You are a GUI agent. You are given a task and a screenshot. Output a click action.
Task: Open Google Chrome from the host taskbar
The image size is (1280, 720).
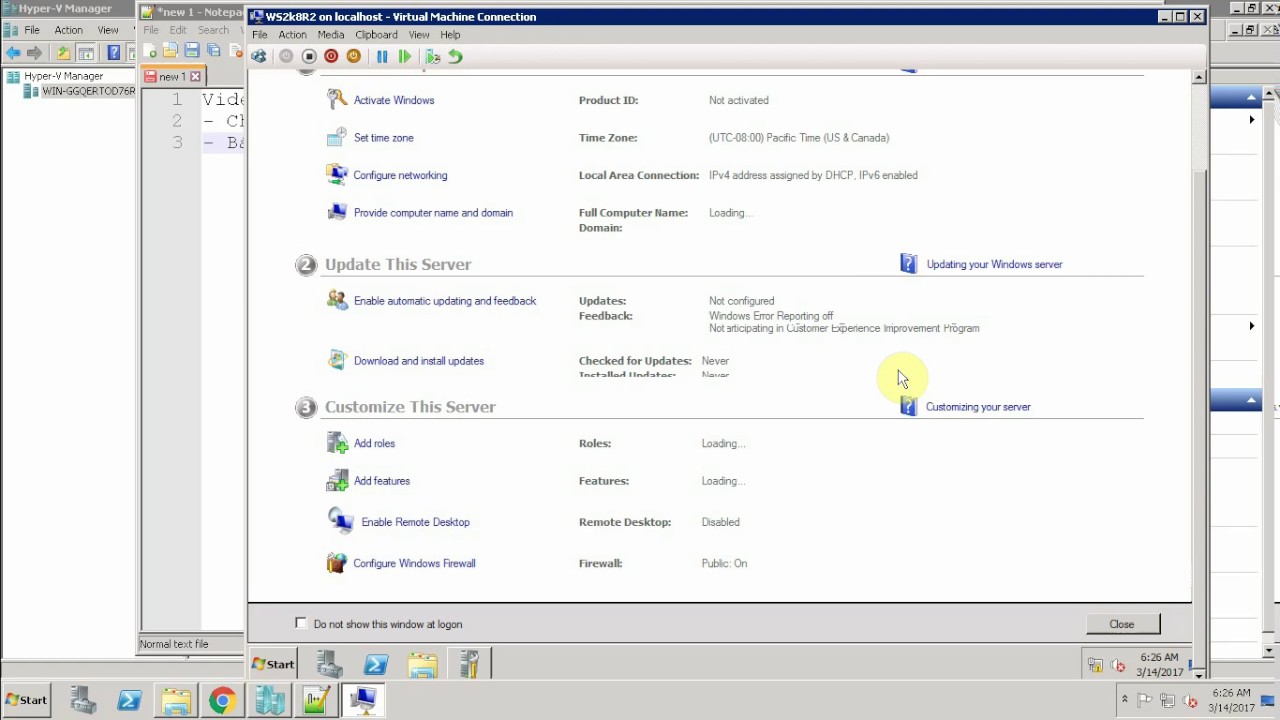point(222,701)
